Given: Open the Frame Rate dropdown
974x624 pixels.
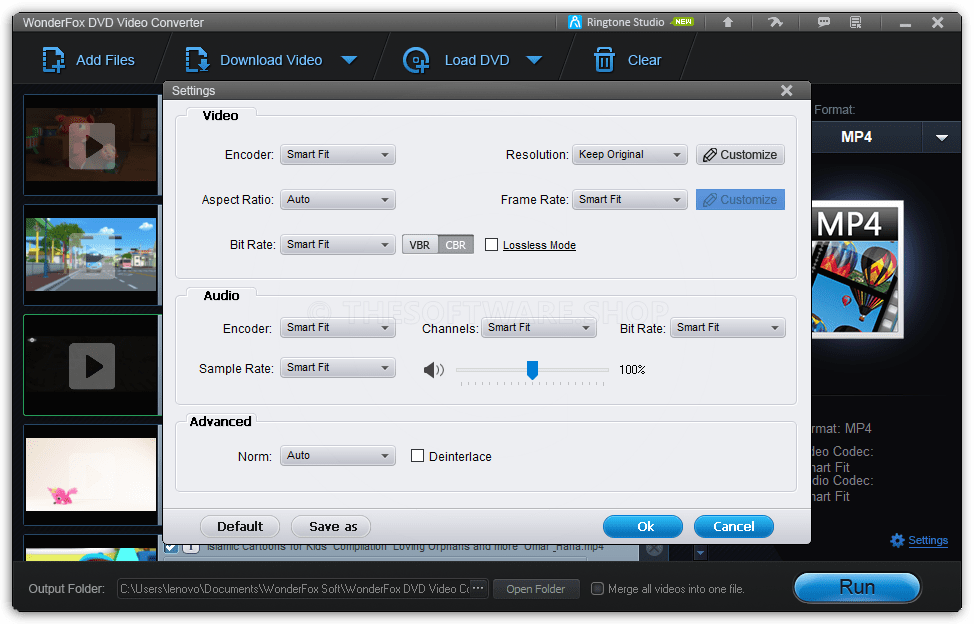Looking at the screenshot, I should coord(630,199).
